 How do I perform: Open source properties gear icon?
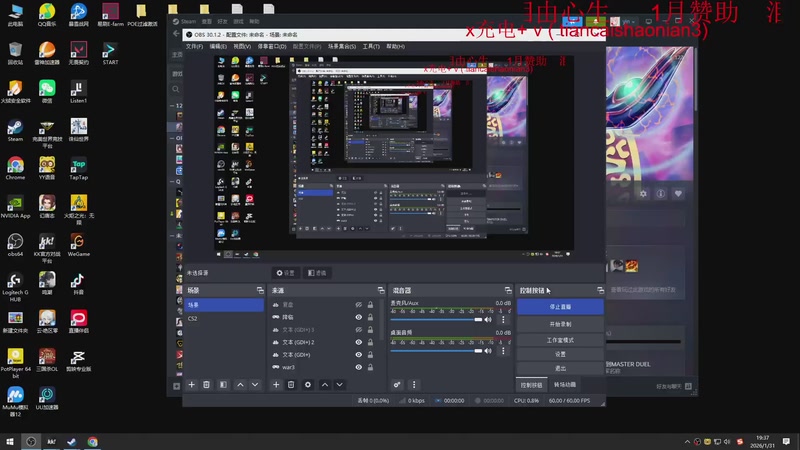(x=307, y=384)
